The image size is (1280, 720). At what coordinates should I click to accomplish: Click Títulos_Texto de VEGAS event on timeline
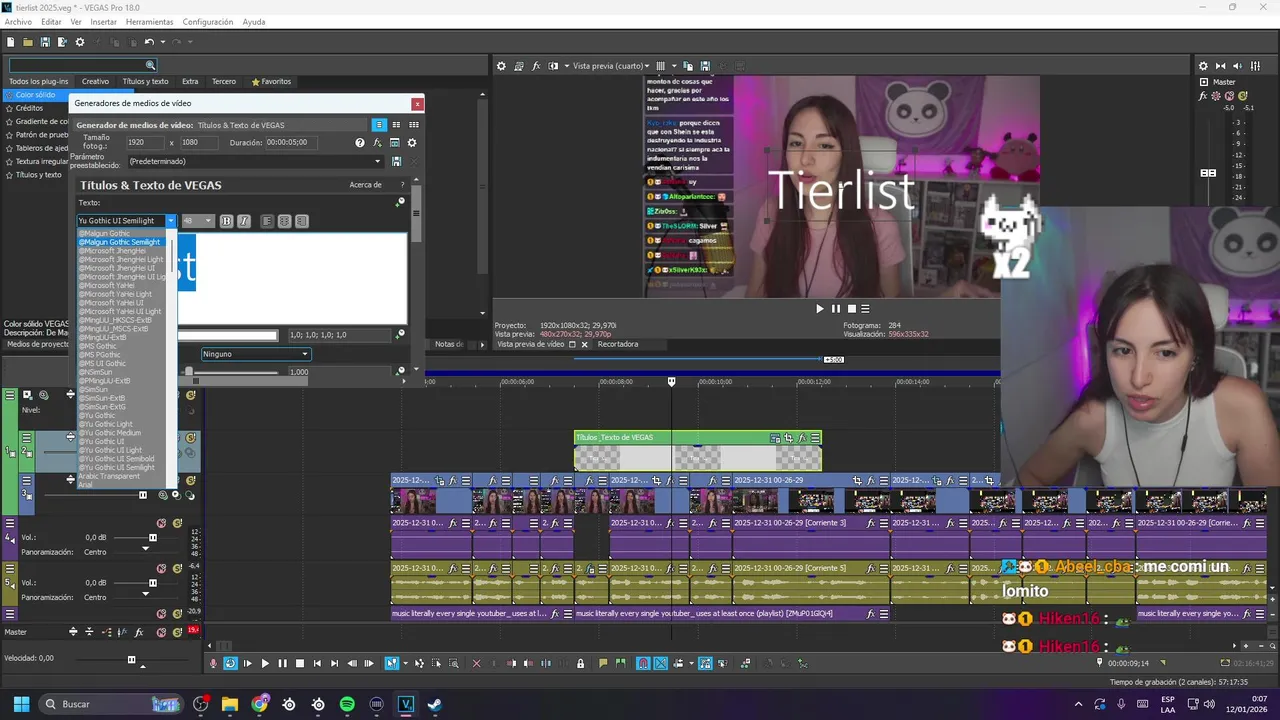(697, 451)
